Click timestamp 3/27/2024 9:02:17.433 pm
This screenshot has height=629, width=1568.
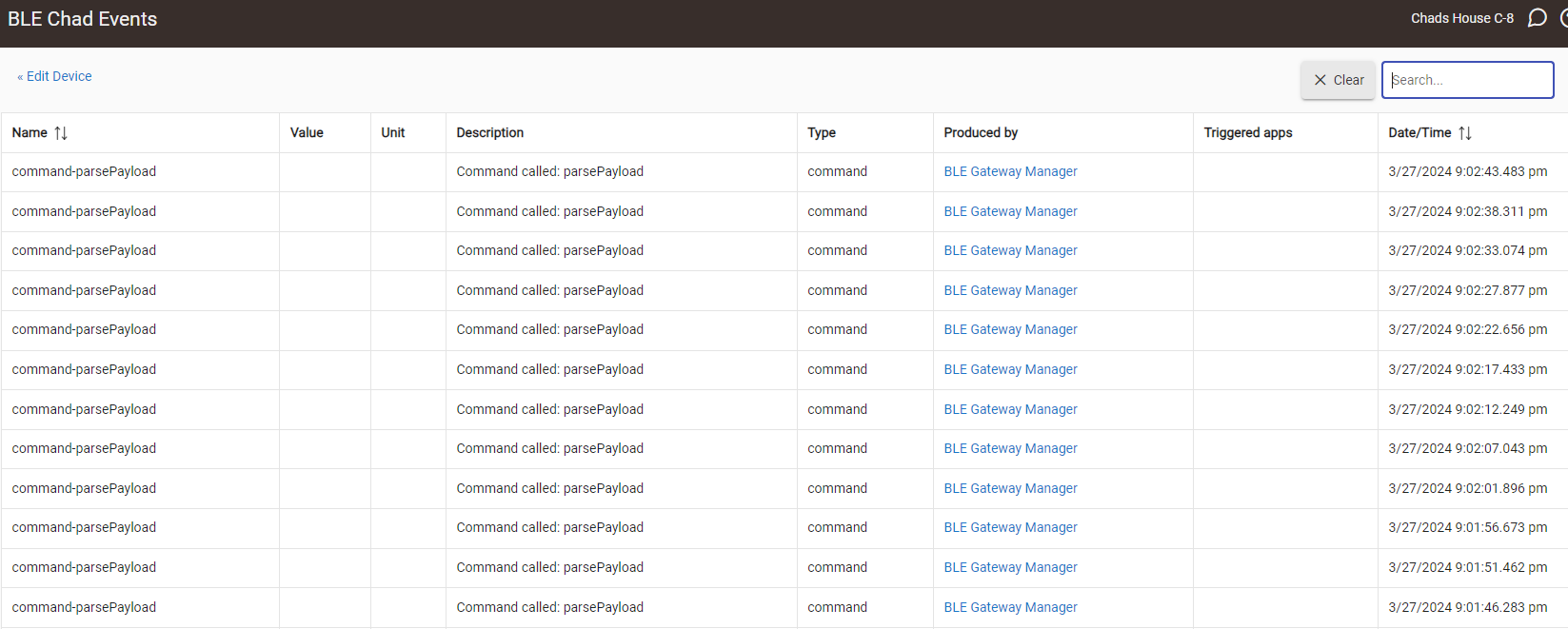point(1467,369)
